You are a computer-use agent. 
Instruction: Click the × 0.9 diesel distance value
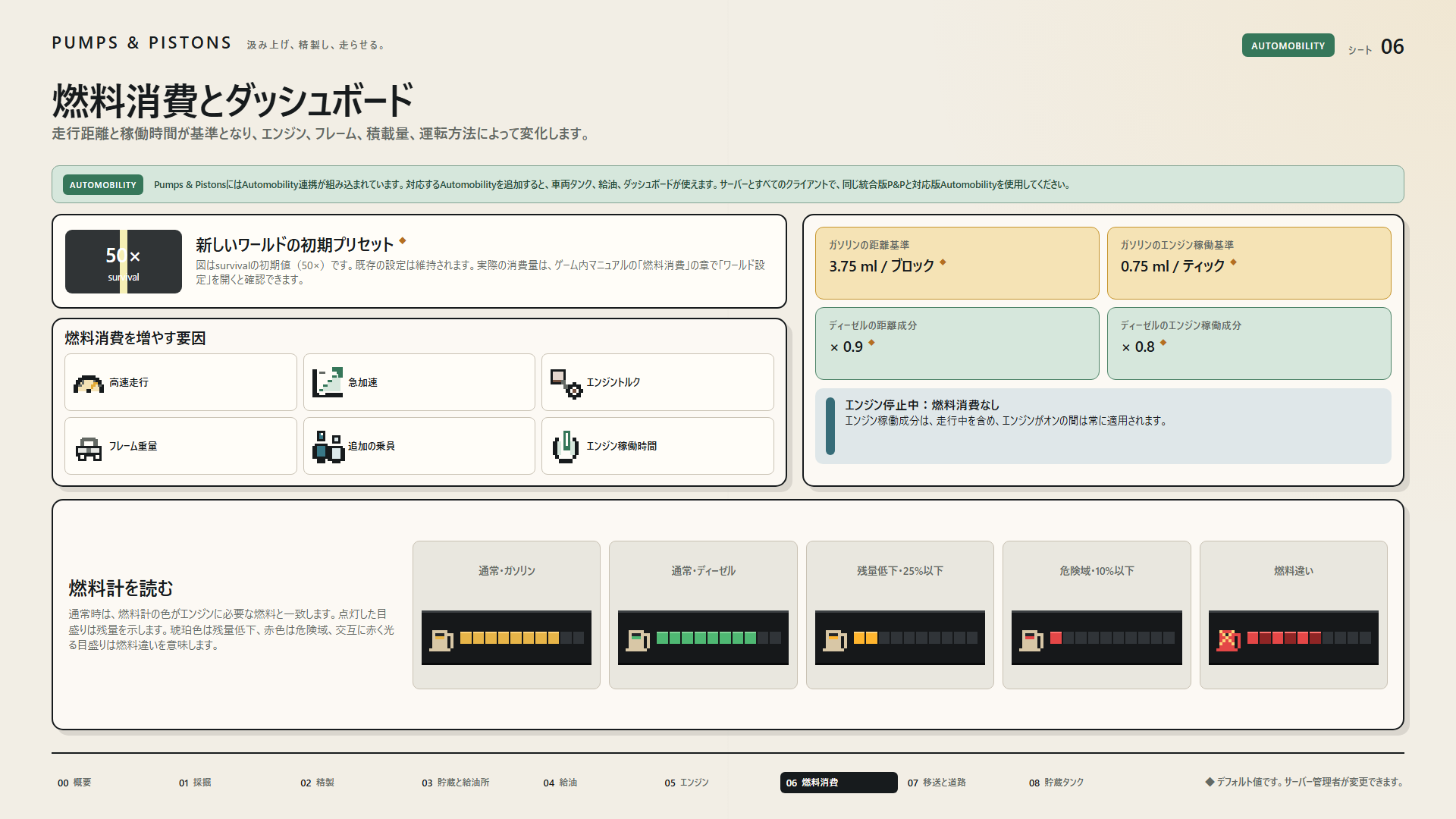pyautogui.click(x=846, y=347)
